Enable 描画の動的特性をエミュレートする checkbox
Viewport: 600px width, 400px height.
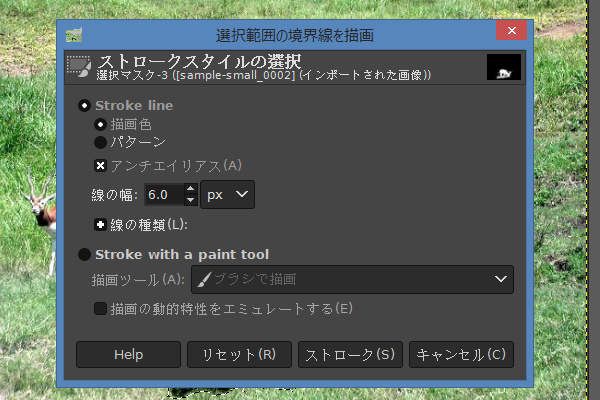point(100,309)
